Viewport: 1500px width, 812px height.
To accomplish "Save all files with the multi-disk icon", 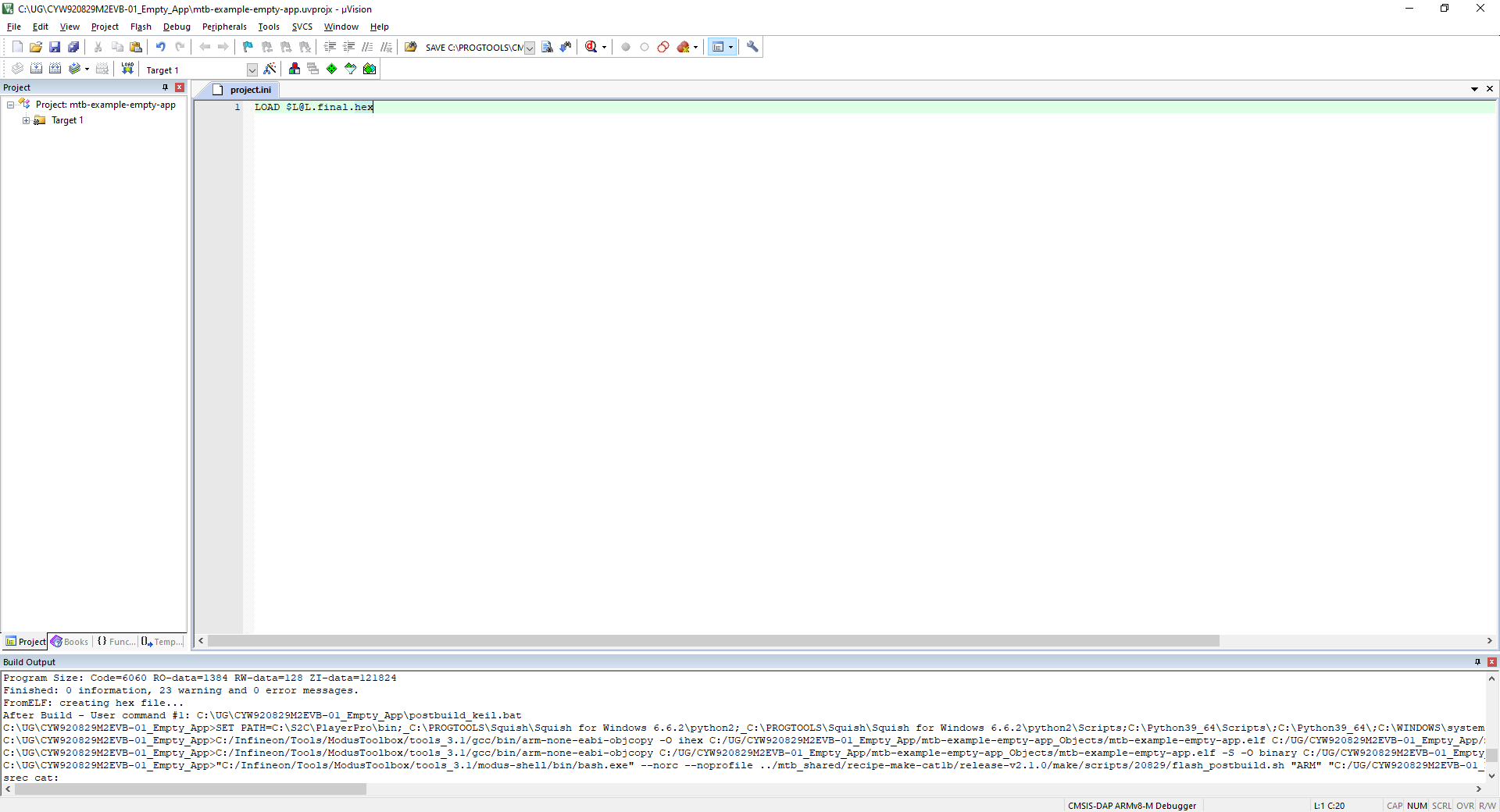I will tap(73, 47).
